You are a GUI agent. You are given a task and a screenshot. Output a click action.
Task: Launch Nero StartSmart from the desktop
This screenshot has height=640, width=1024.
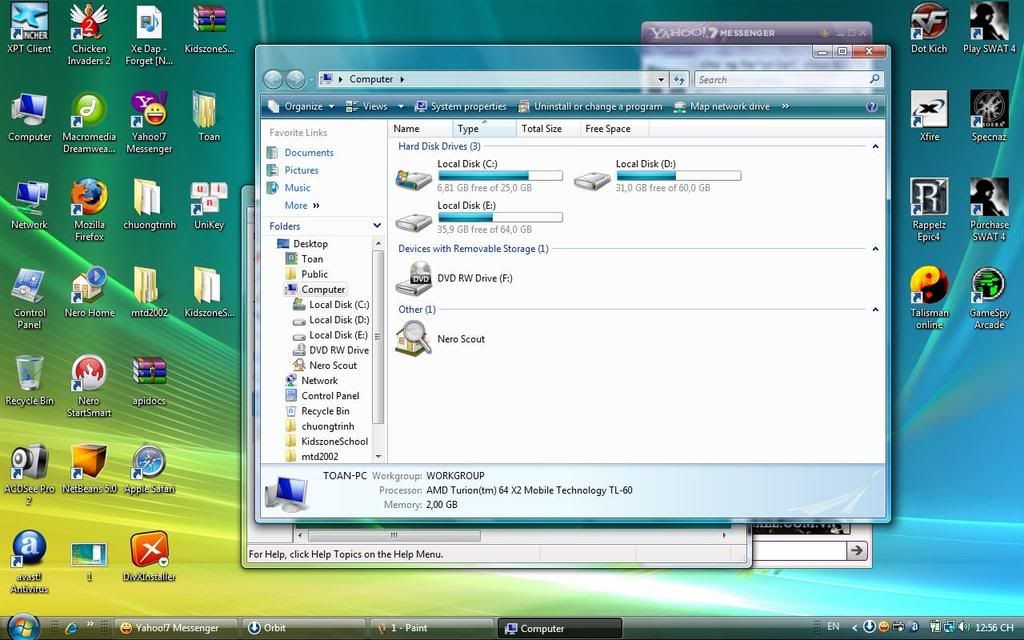pyautogui.click(x=89, y=387)
